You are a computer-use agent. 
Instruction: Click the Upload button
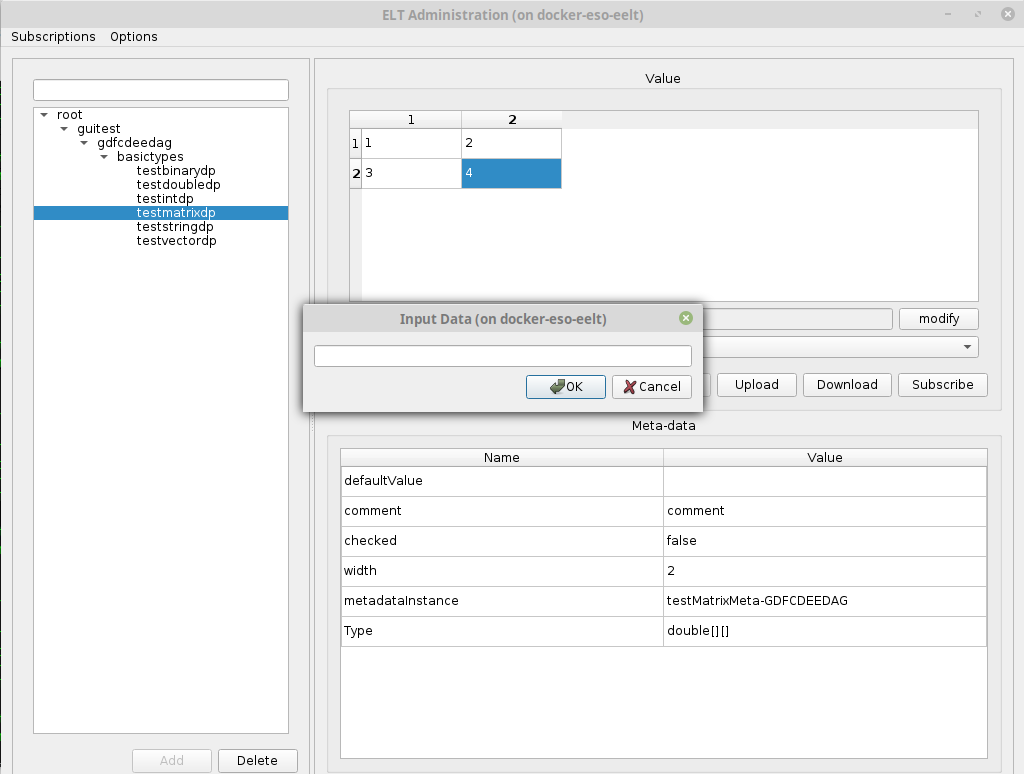tap(756, 385)
